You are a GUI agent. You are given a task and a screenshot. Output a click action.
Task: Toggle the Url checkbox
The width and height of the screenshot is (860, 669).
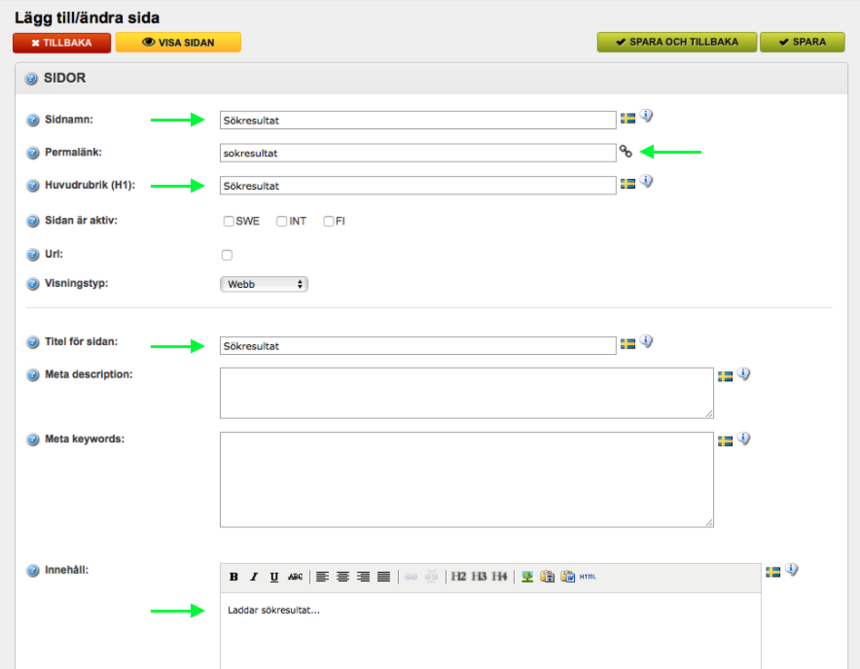coord(227,255)
